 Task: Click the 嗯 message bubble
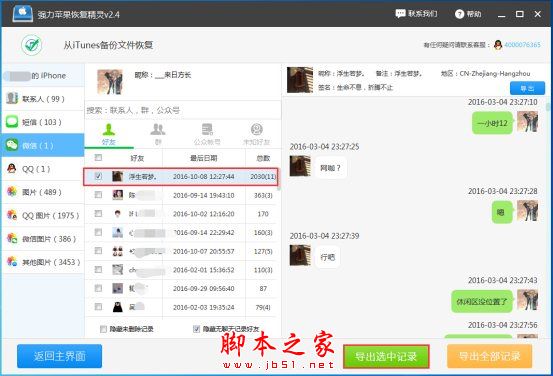click(502, 212)
